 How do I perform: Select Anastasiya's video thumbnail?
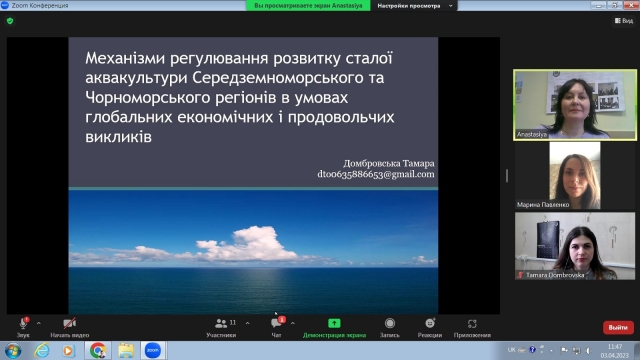(575, 105)
